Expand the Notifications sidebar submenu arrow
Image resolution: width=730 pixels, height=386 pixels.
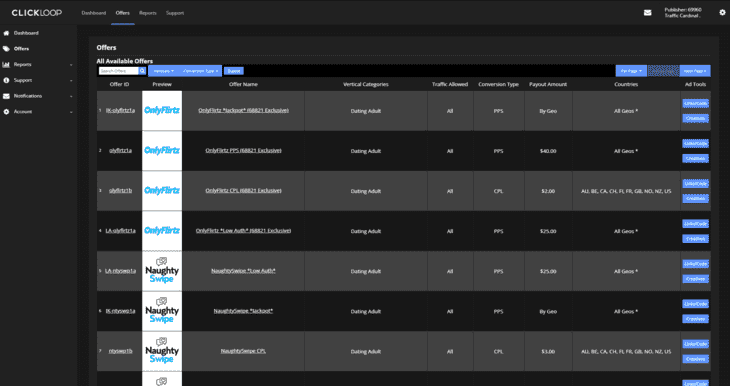coord(71,96)
